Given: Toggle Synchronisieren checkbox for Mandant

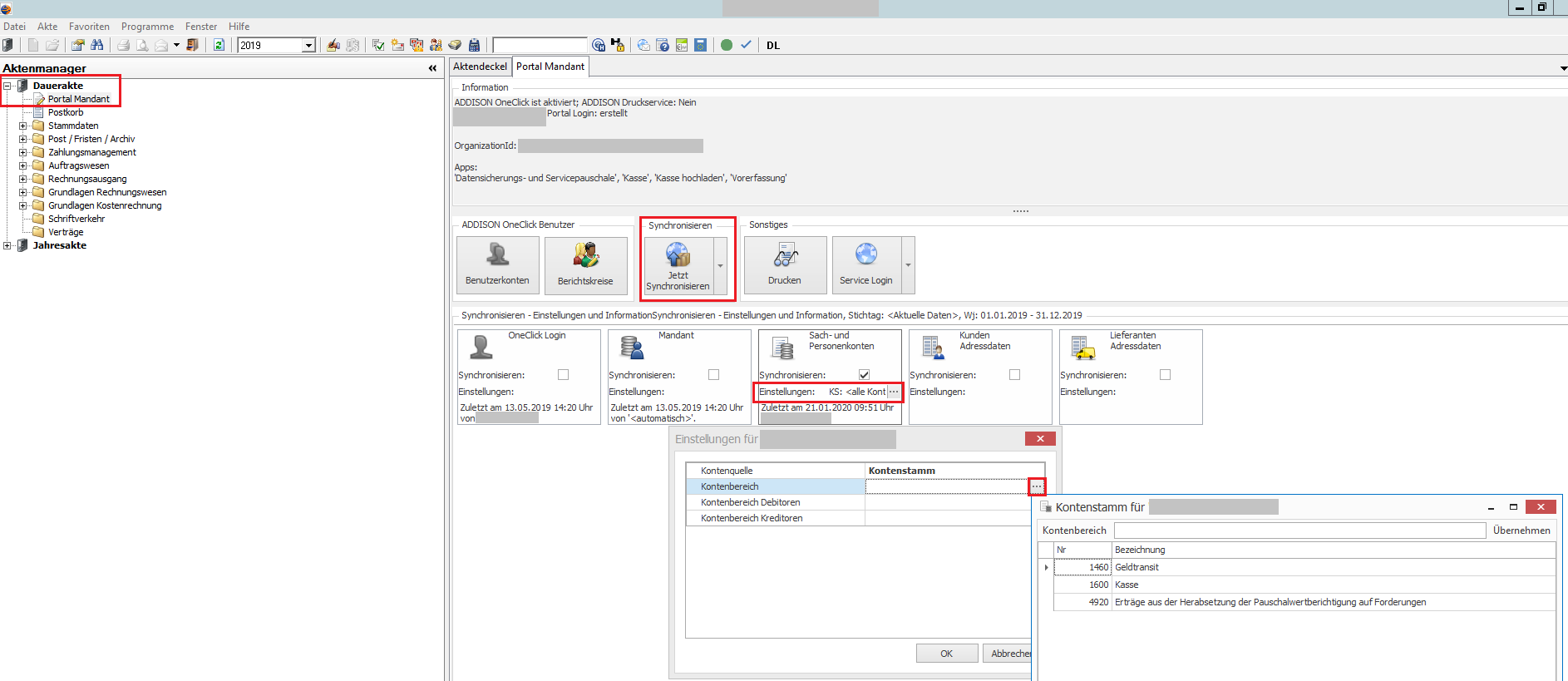Looking at the screenshot, I should pos(713,375).
